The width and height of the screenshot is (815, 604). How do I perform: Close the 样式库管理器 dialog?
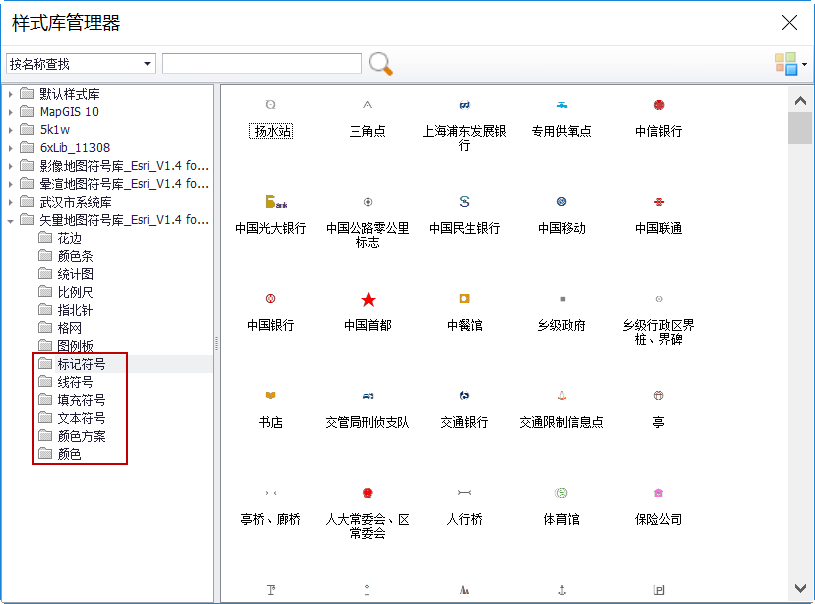(789, 22)
